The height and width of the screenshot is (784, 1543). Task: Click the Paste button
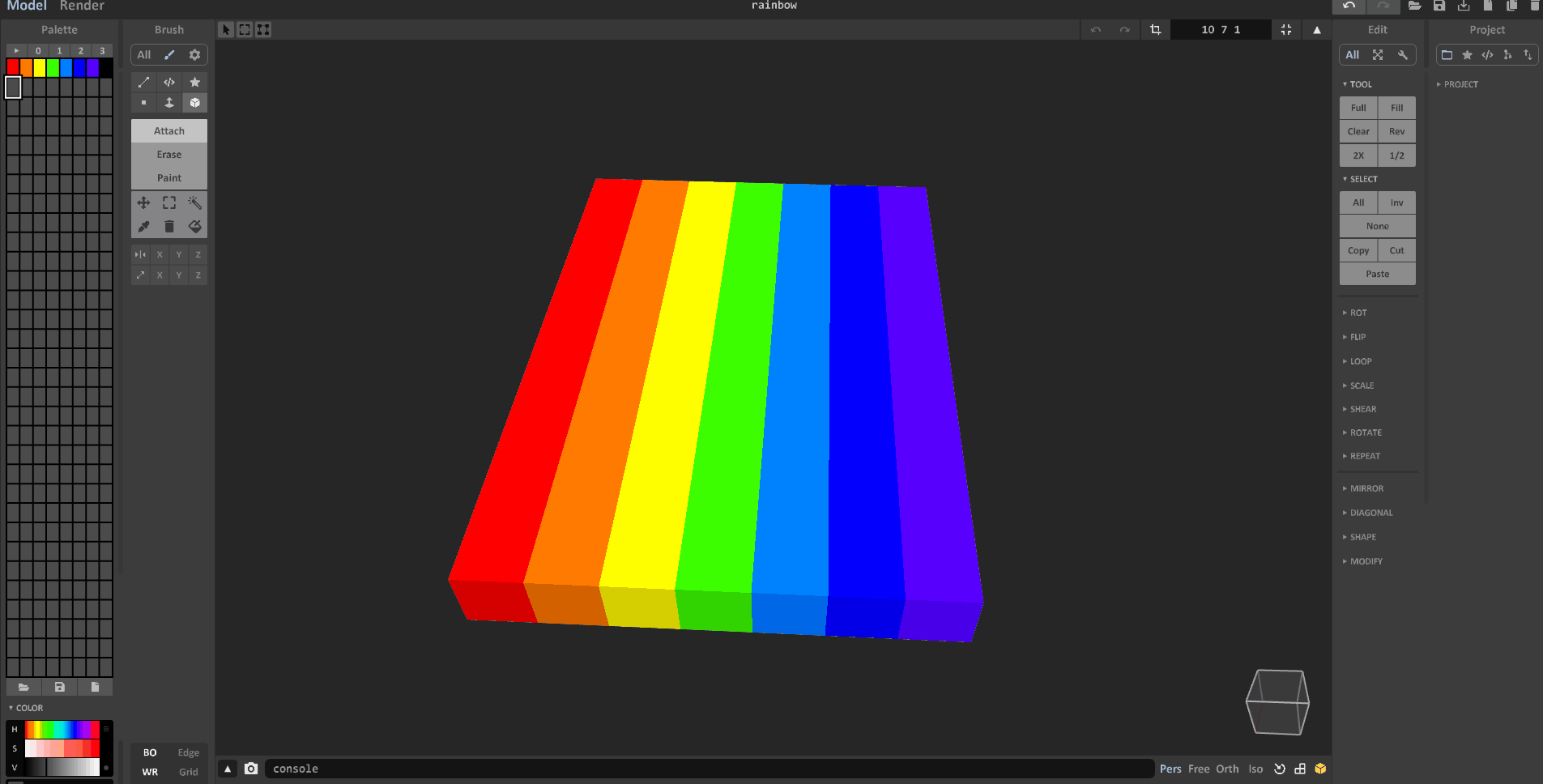pyautogui.click(x=1378, y=274)
